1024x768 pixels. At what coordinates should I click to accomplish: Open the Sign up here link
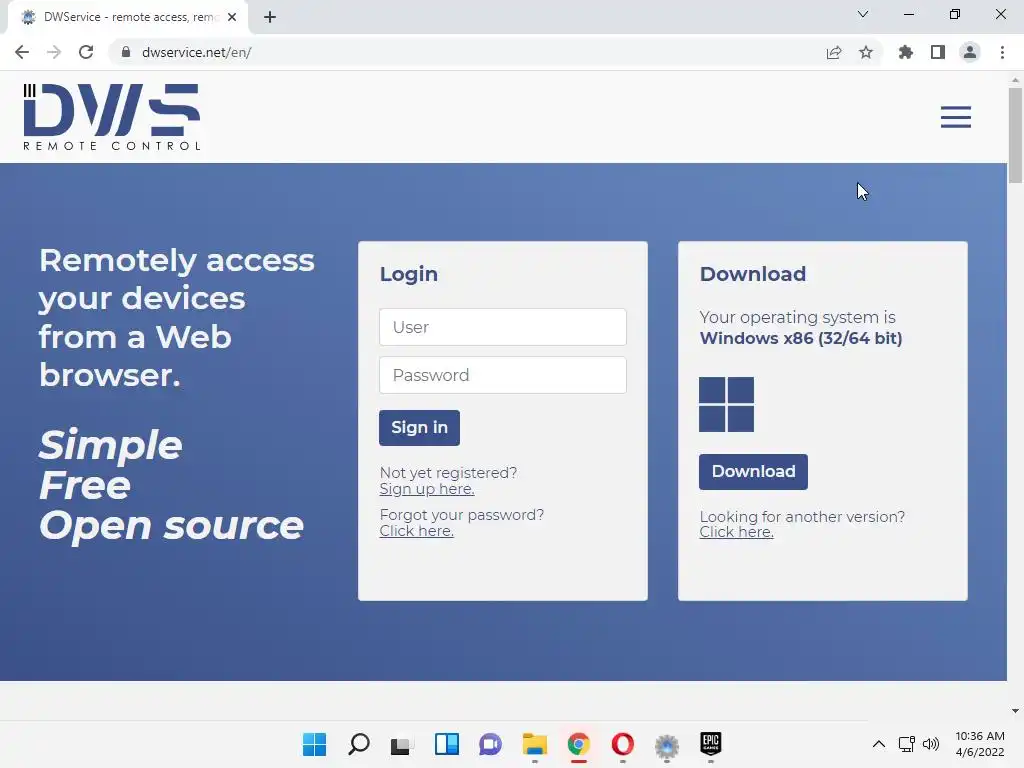(427, 489)
